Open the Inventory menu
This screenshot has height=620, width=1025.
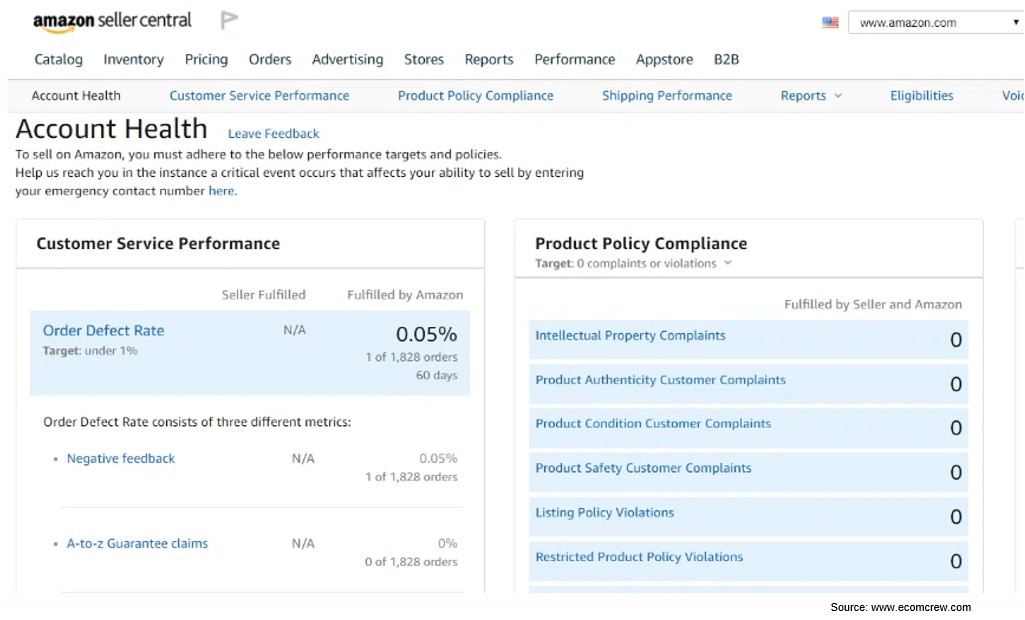click(133, 60)
